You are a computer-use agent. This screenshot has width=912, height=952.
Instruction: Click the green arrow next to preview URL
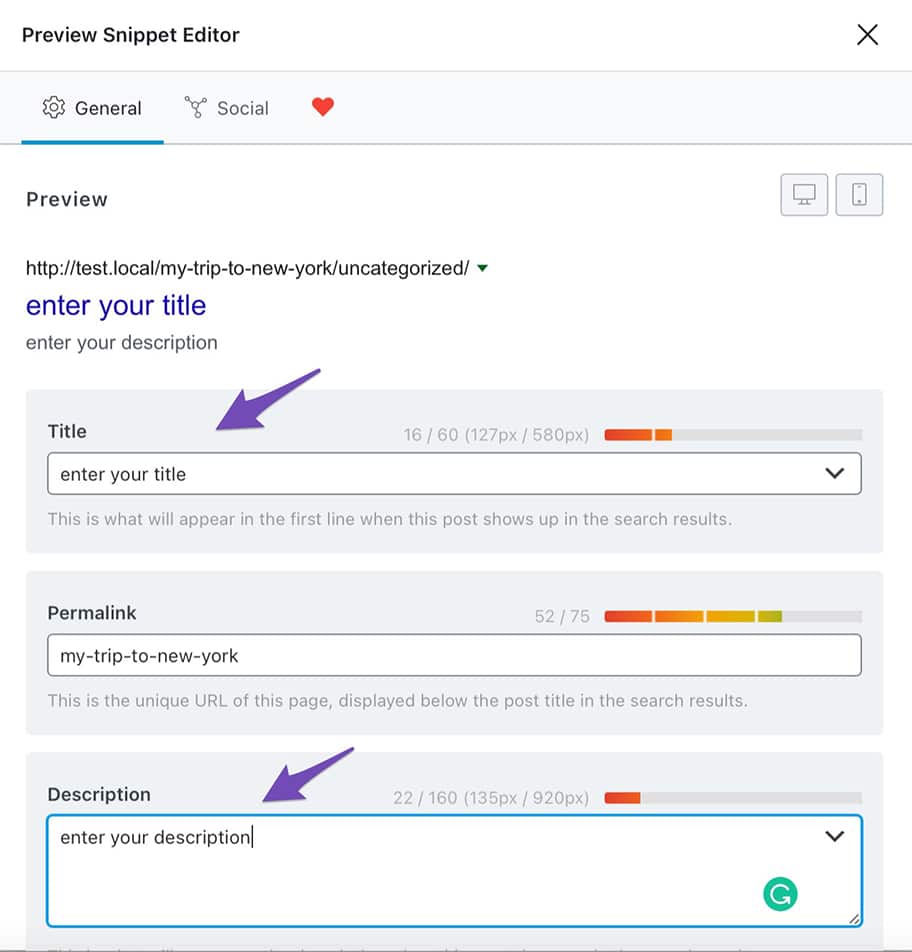483,268
